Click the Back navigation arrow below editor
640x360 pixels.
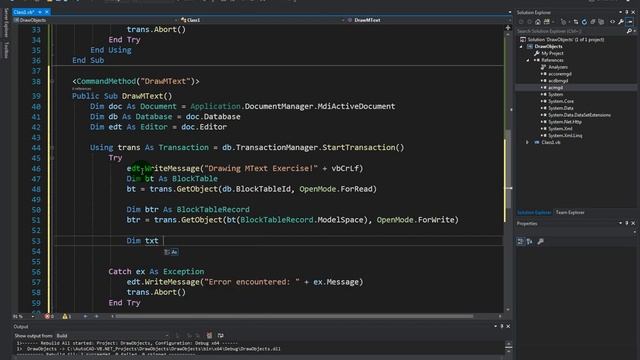85,316
